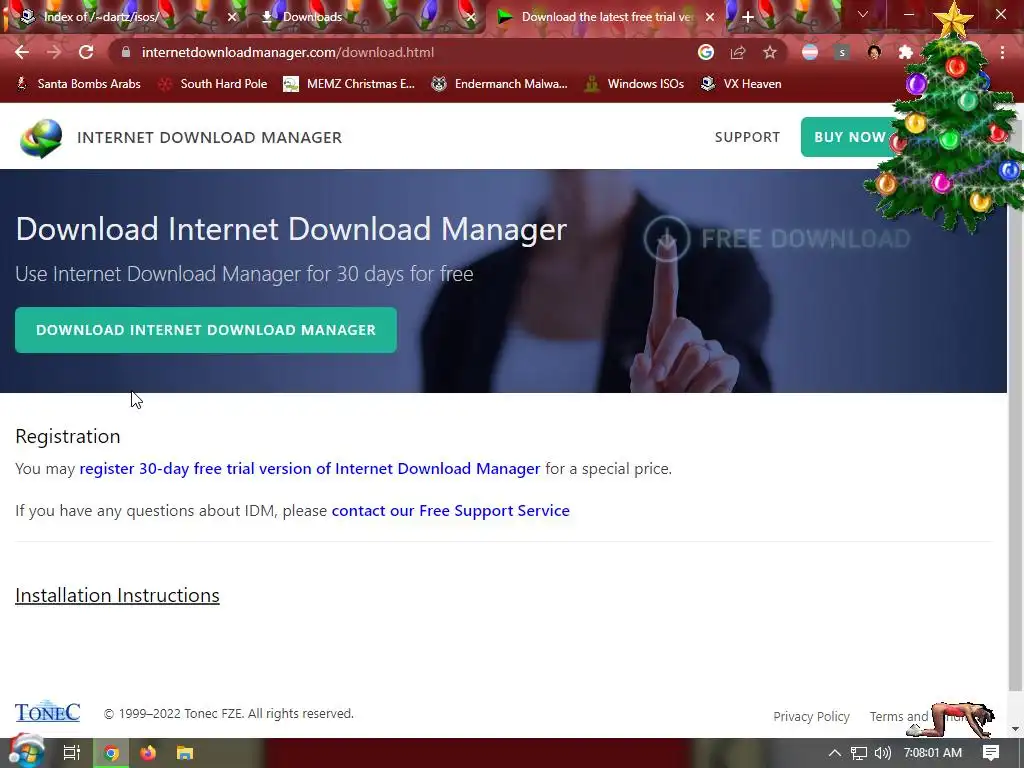Open Windows ISOs bookmark
1024x768 pixels.
634,84
